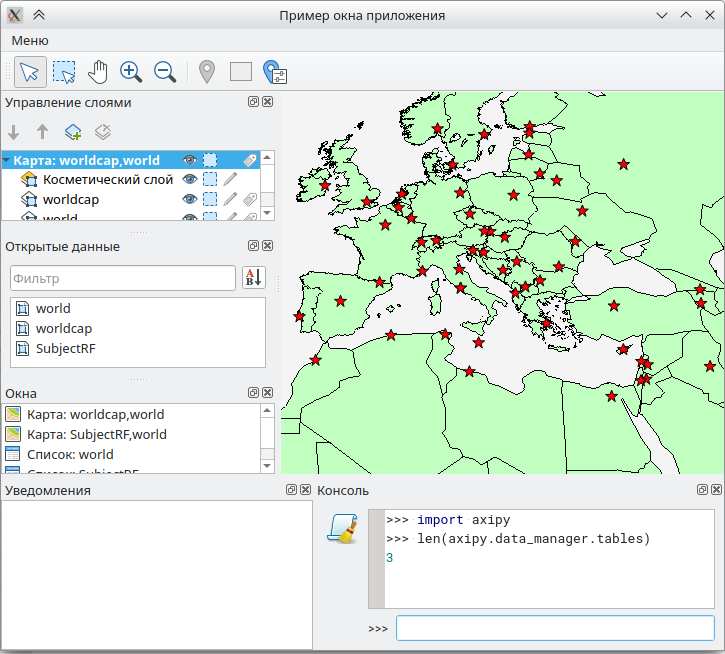Click the zoom out magnifier tool
This screenshot has height=654, width=725.
165,71
